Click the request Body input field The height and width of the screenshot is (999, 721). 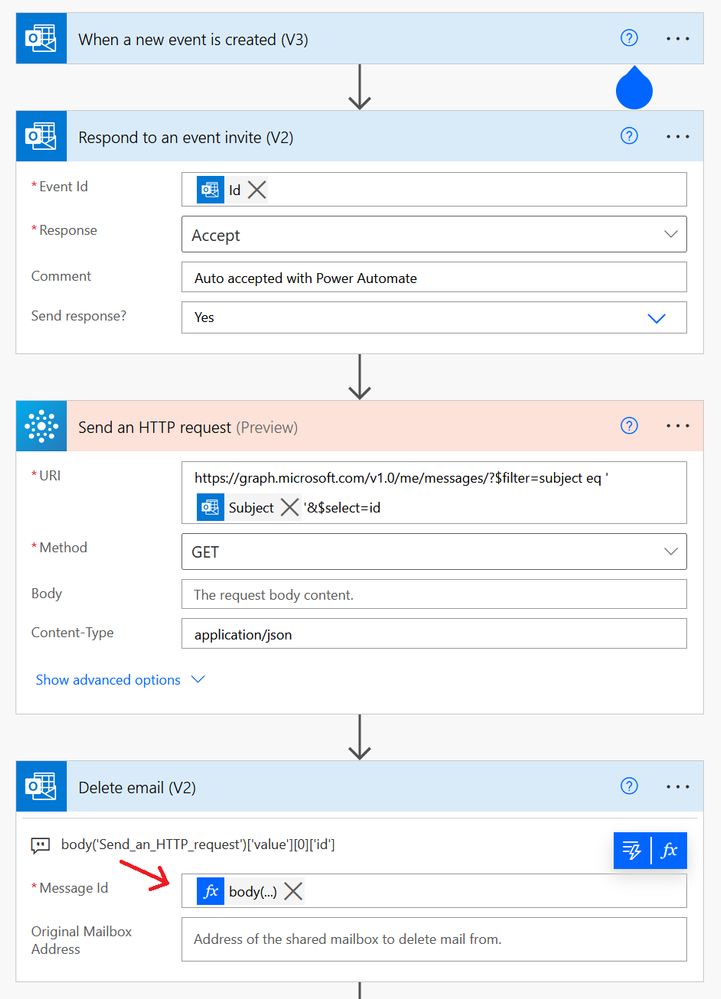[x=434, y=594]
